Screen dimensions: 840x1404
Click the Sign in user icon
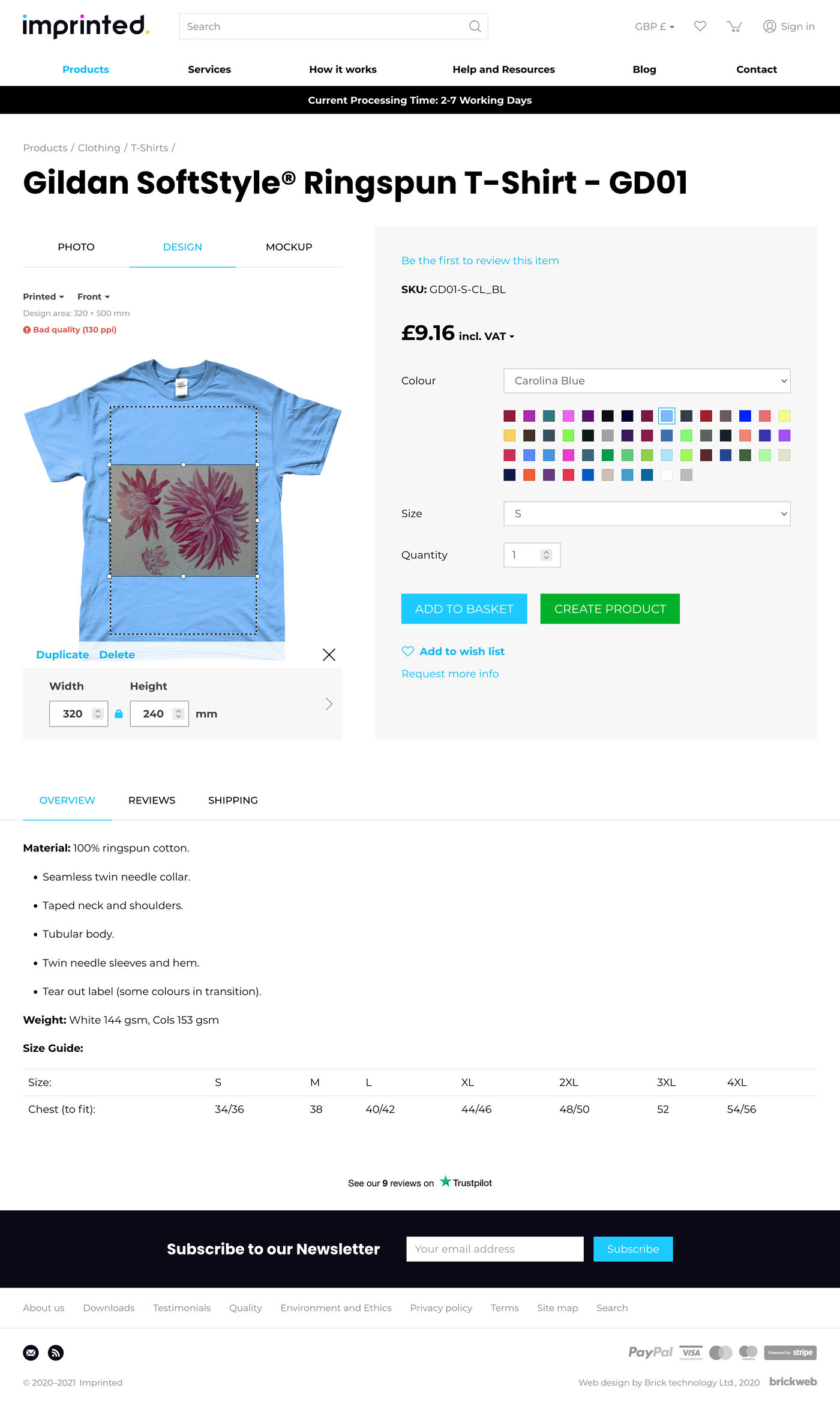pyautogui.click(x=769, y=26)
